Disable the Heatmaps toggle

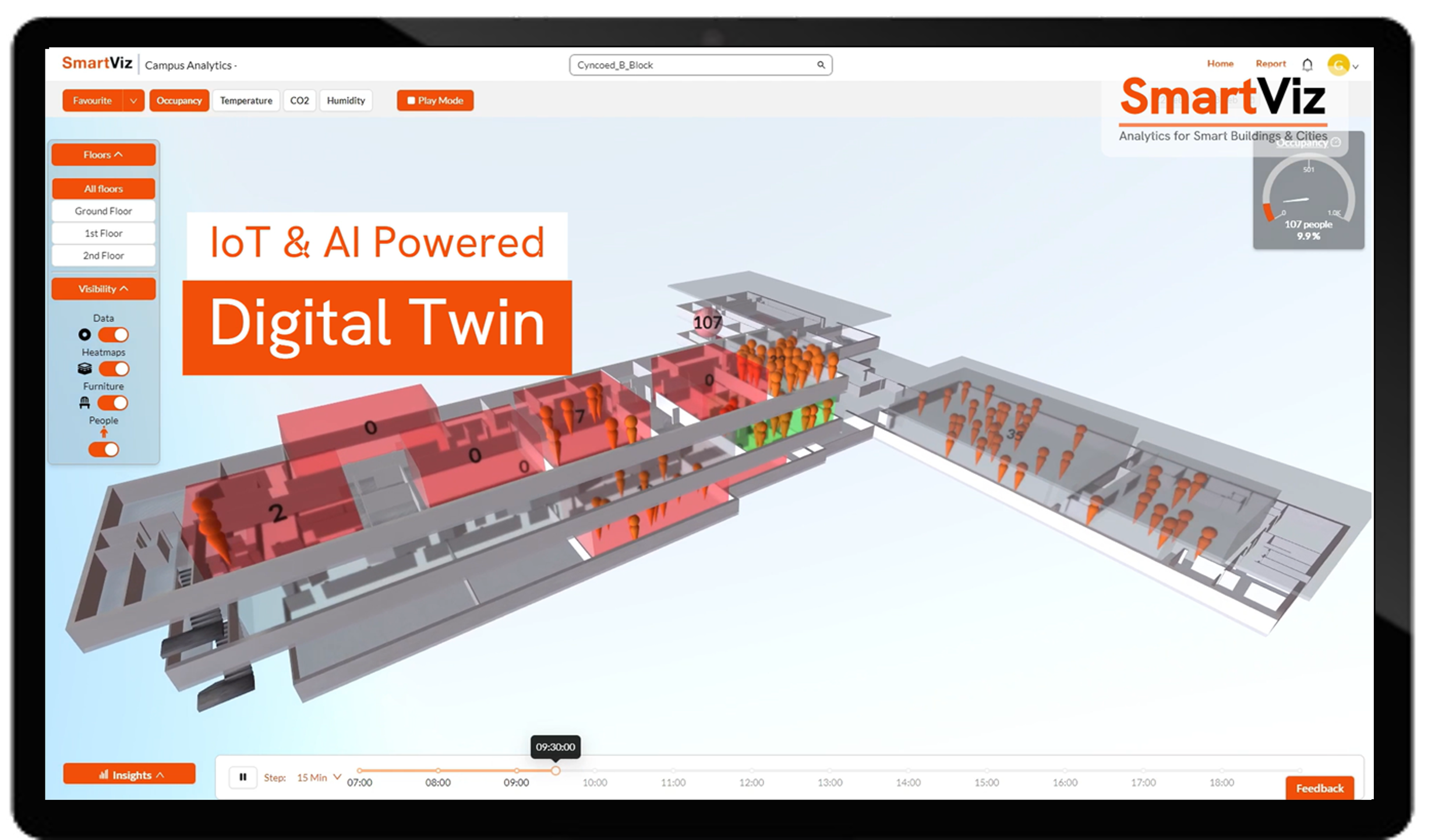[x=114, y=368]
